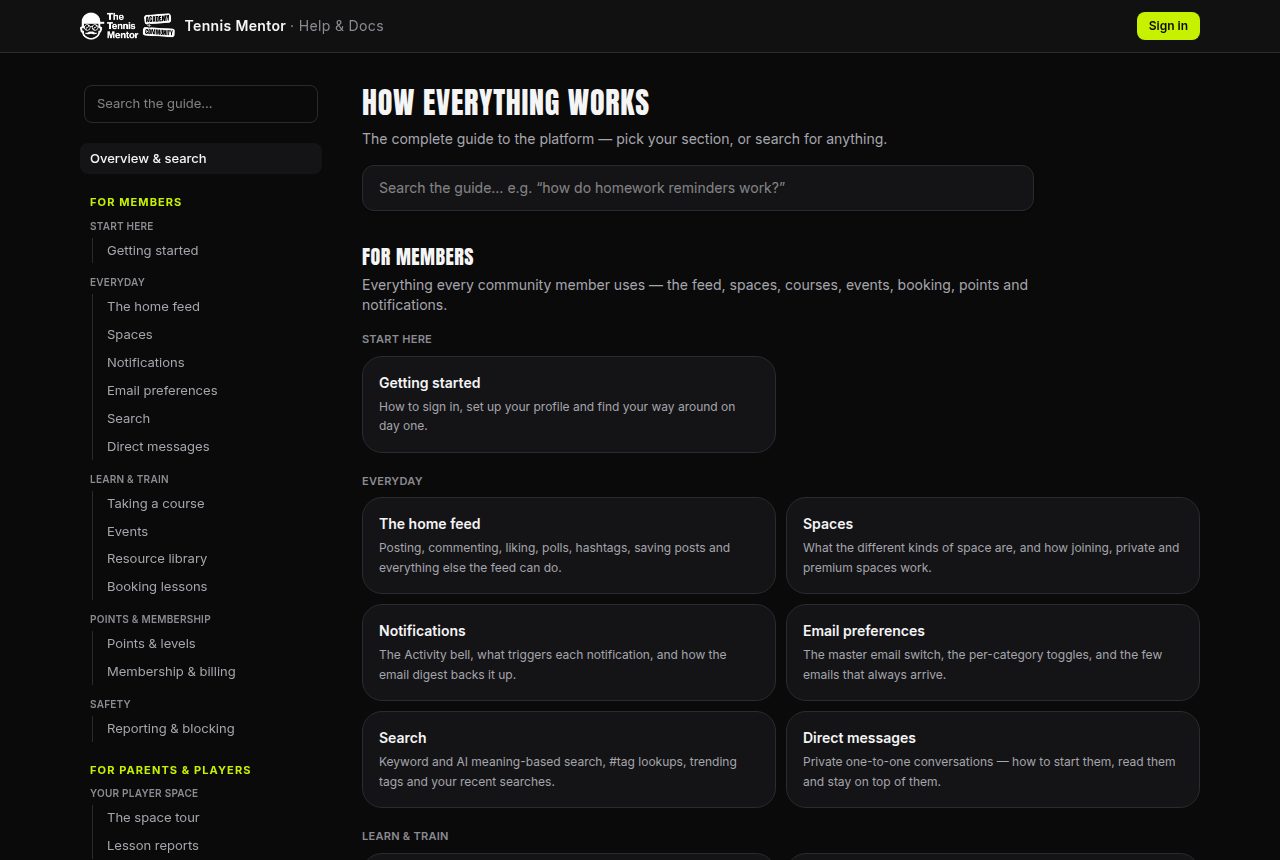Focus the sidebar Search the guide field

point(201,104)
